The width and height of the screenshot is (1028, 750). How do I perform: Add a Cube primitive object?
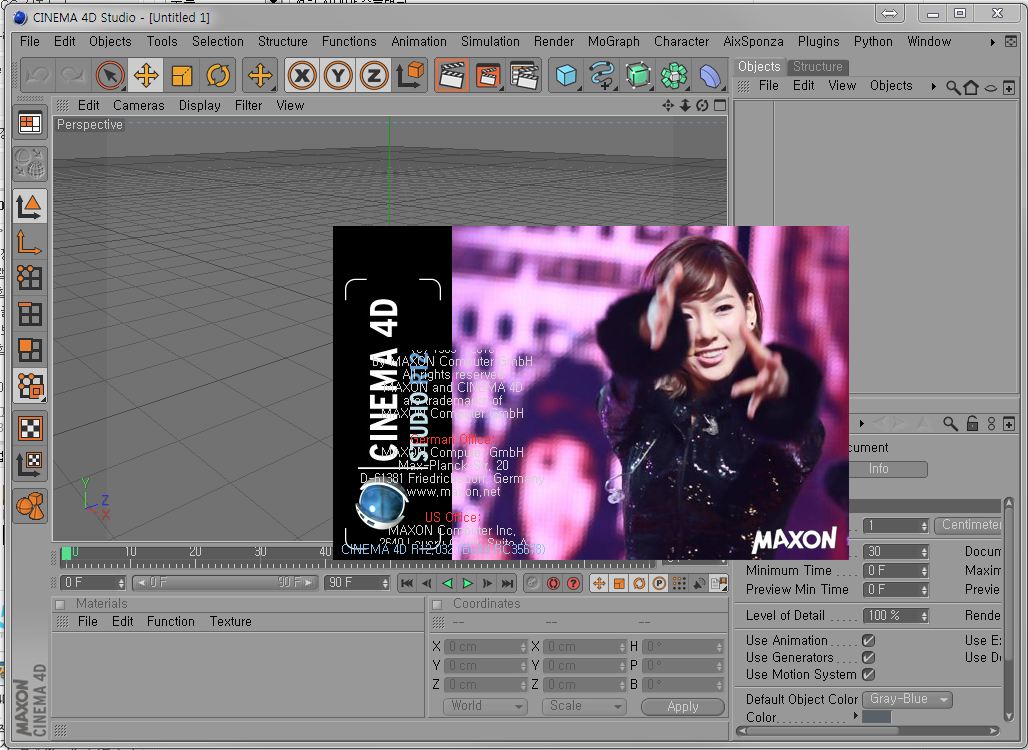566,75
